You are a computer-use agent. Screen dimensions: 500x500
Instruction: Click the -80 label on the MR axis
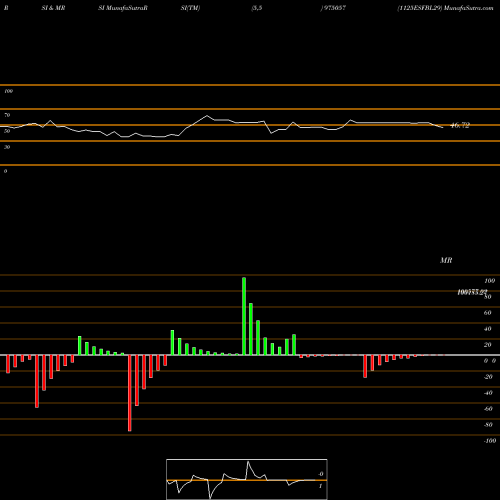coord(488,425)
